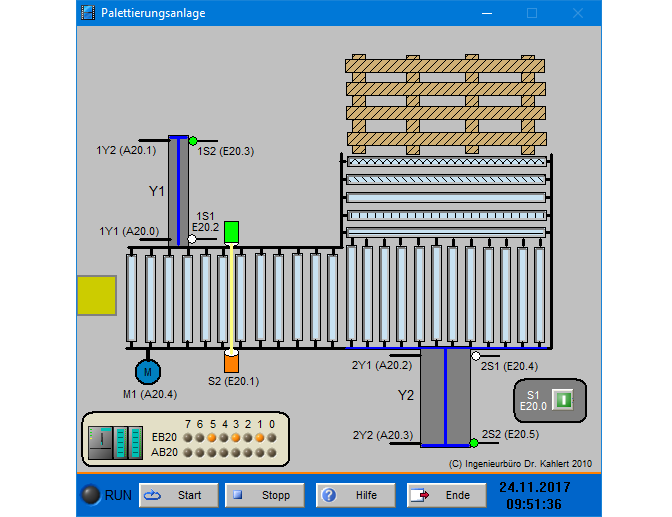Click the date 24.11.2017 display
672x517 pixels.
pyautogui.click(x=534, y=487)
